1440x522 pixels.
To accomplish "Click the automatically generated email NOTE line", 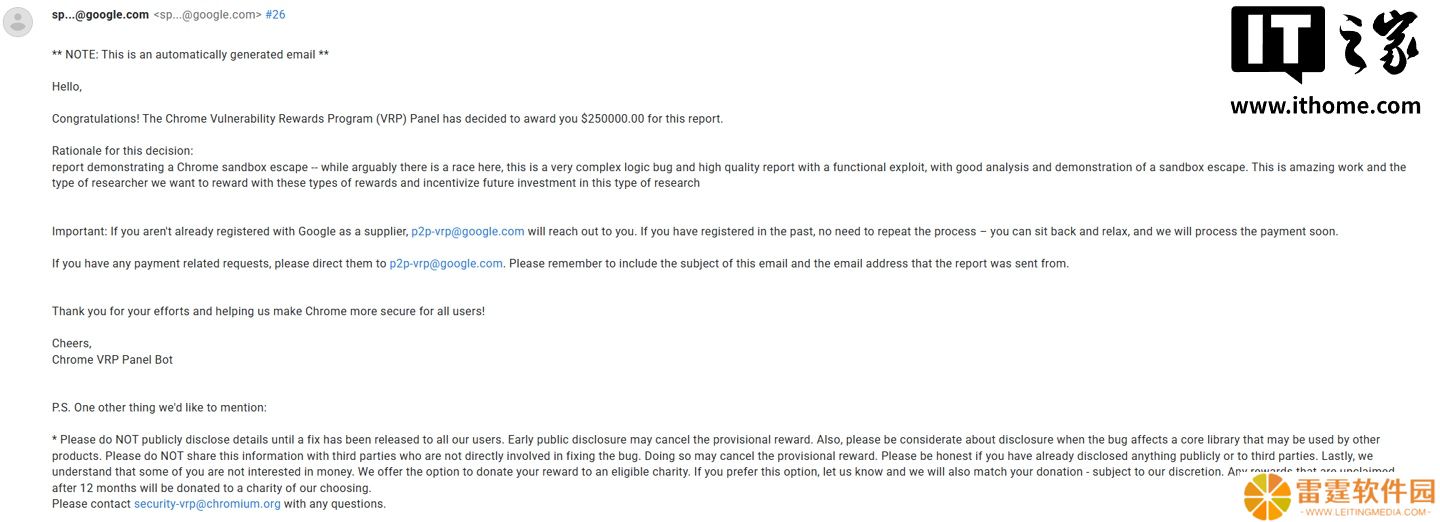I will pos(190,55).
